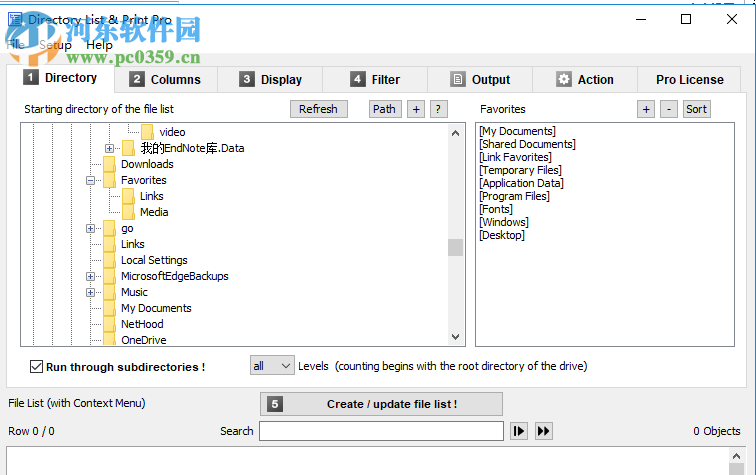
Task: Click the folder icon next to Music
Action: tap(109, 292)
